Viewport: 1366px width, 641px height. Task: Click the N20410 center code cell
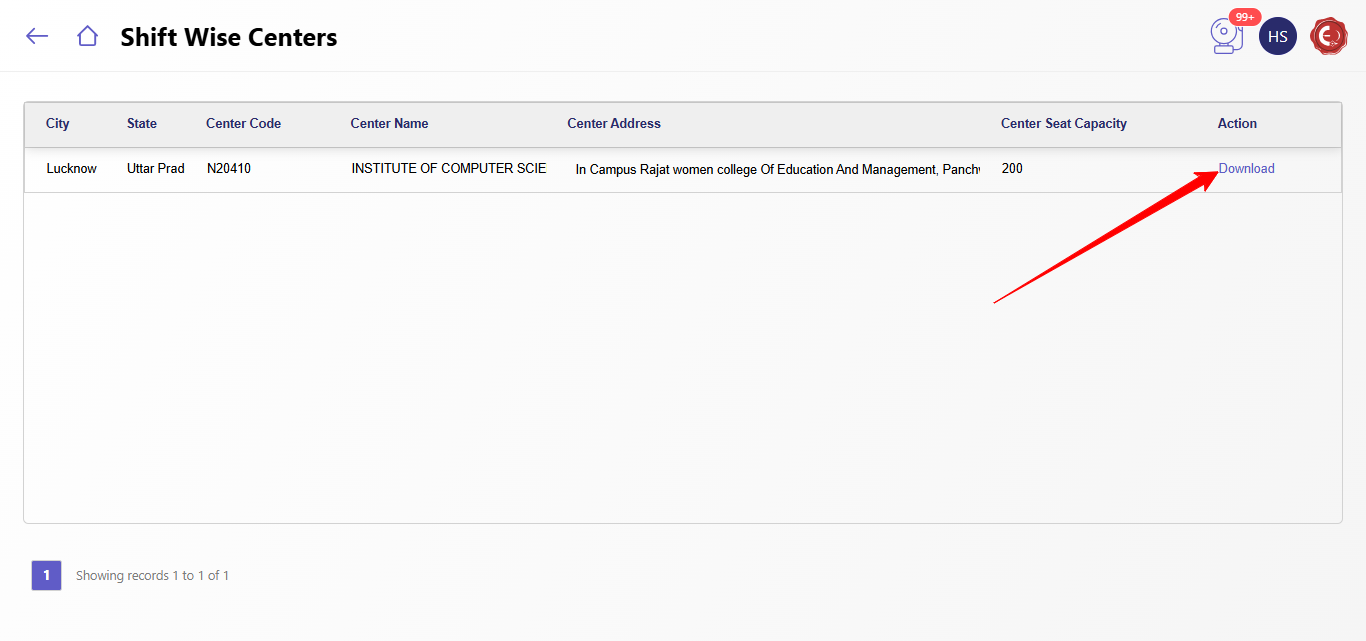tap(229, 169)
